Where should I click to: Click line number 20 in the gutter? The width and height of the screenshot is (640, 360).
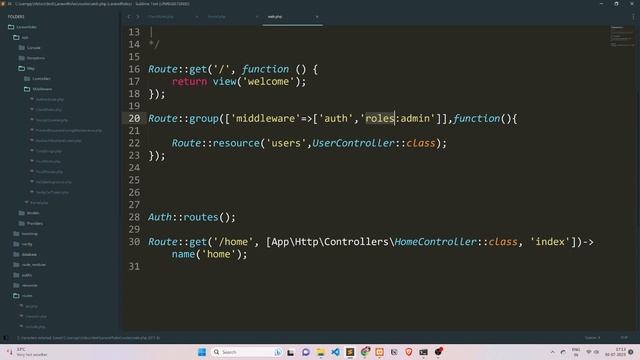tap(134, 118)
